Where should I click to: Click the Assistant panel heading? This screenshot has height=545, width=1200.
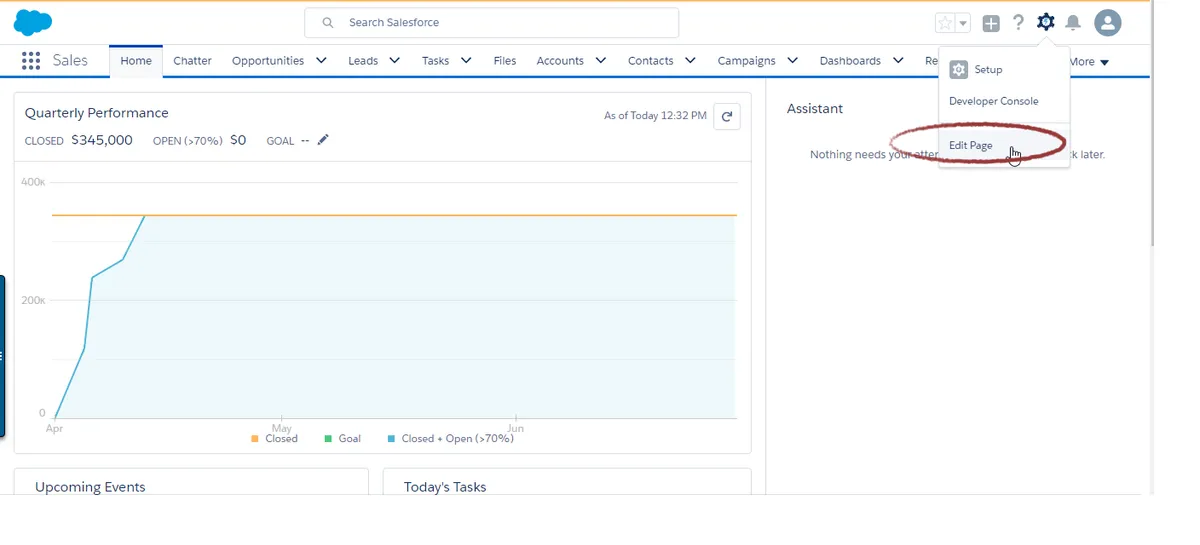click(815, 108)
